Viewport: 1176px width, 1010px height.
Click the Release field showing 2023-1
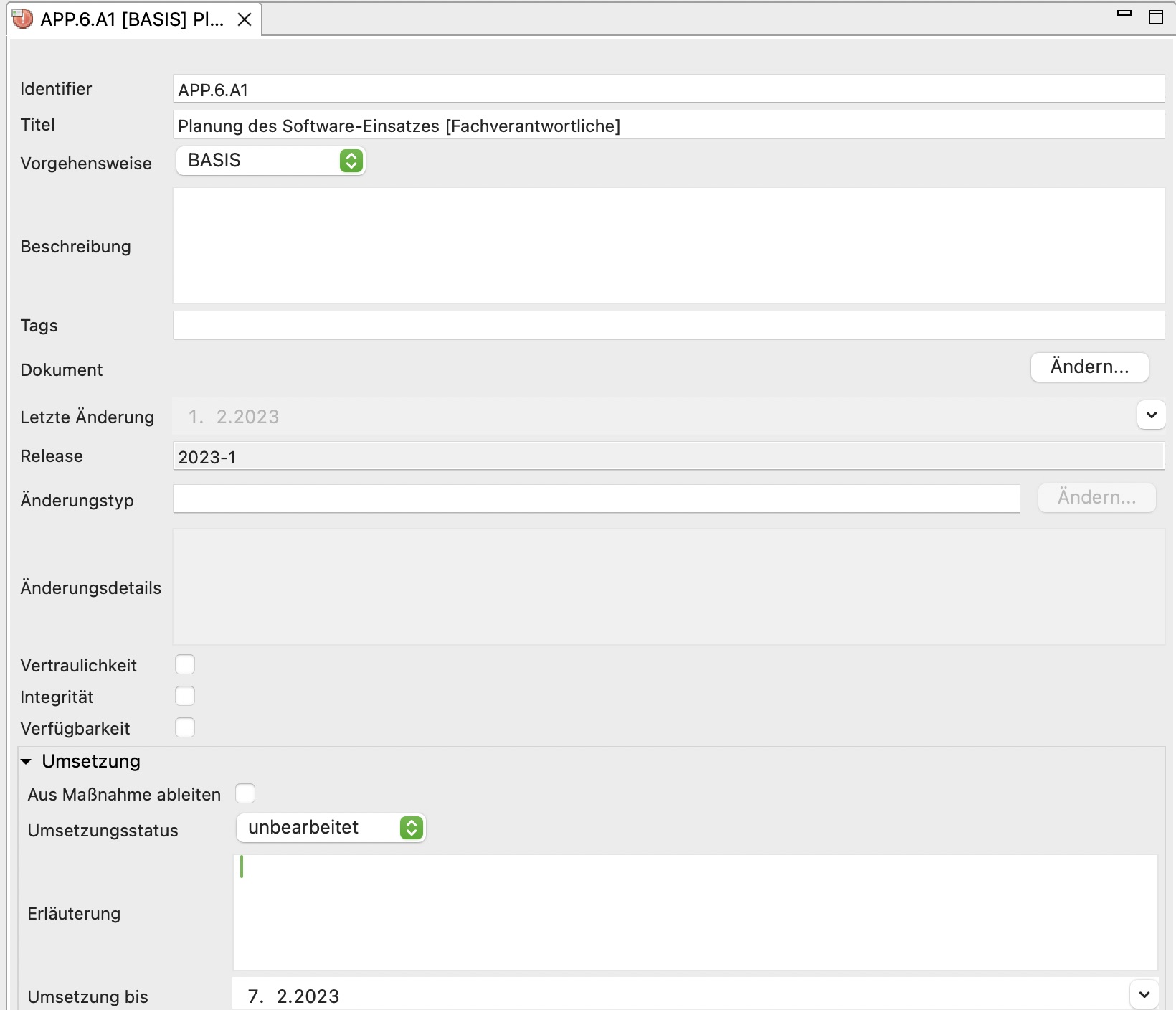pyautogui.click(x=668, y=456)
